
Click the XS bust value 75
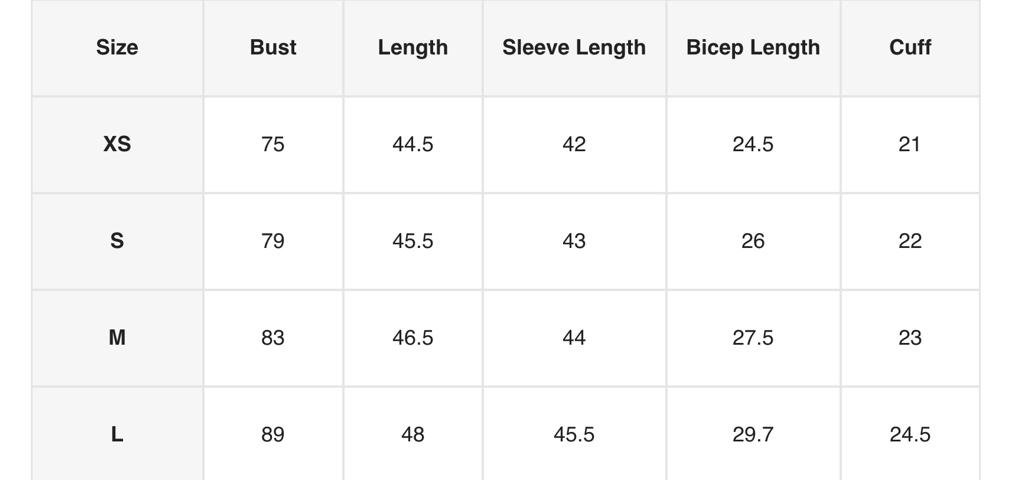273,144
